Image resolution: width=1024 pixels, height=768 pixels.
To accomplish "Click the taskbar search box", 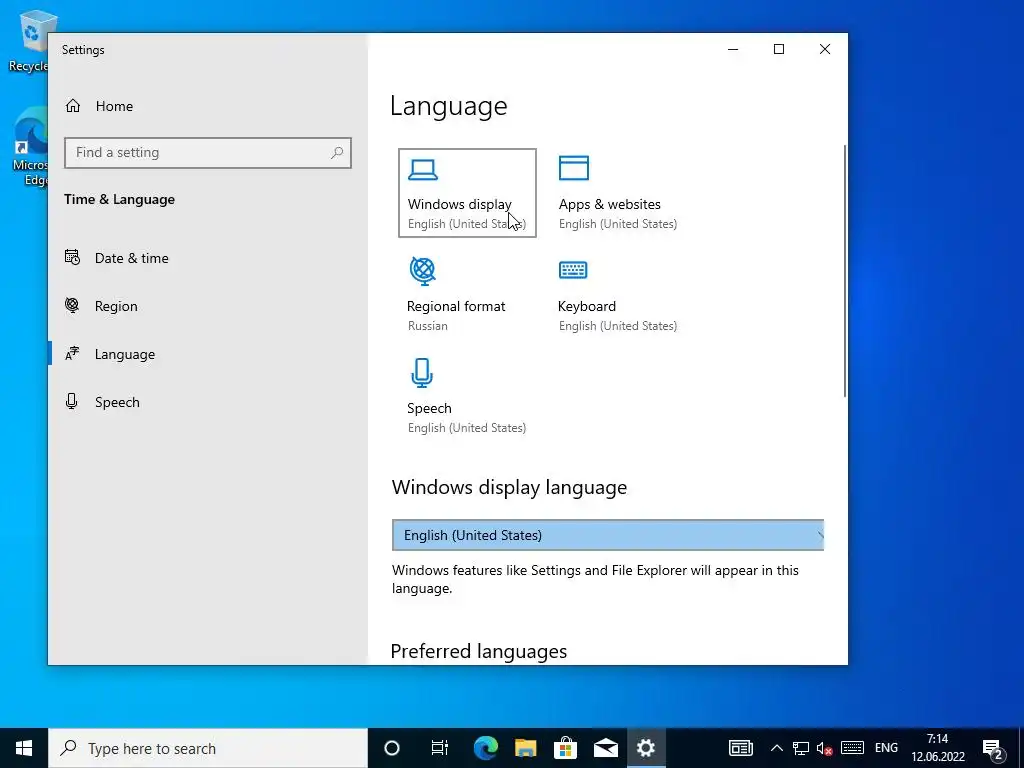I will (208, 748).
